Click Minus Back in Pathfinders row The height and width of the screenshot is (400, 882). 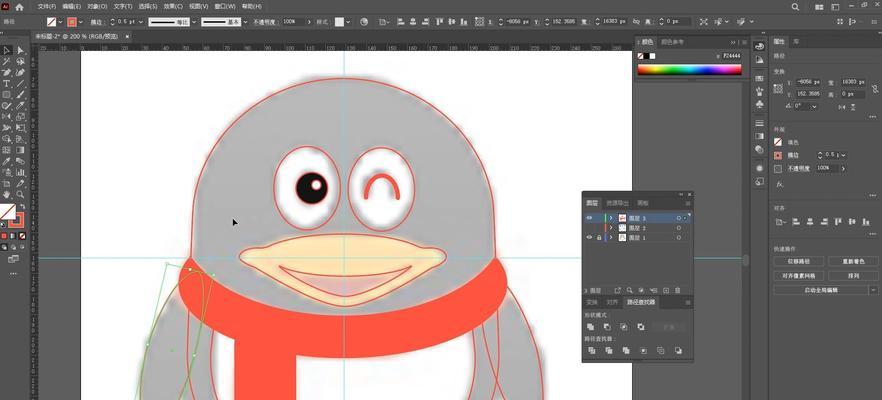(x=678, y=350)
